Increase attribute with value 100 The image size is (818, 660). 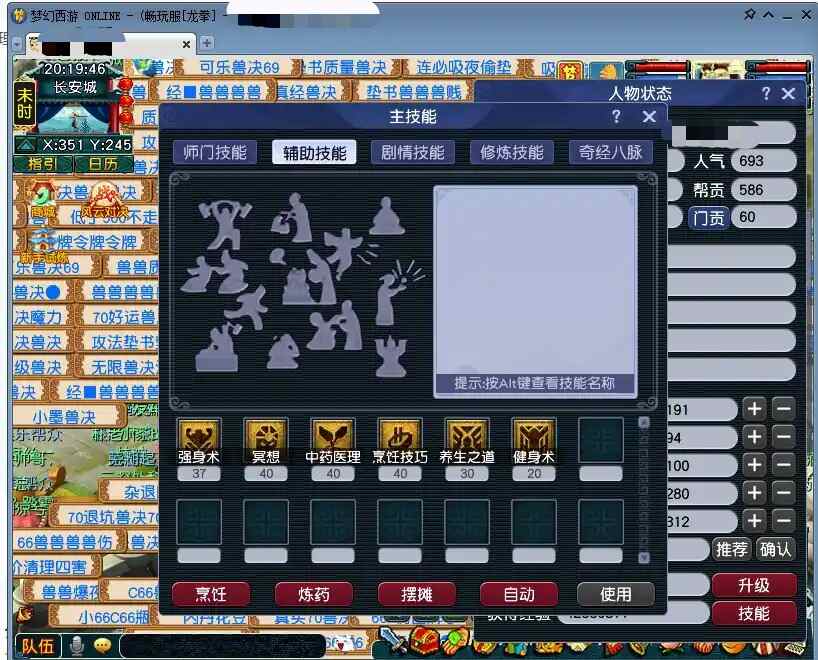click(x=754, y=465)
